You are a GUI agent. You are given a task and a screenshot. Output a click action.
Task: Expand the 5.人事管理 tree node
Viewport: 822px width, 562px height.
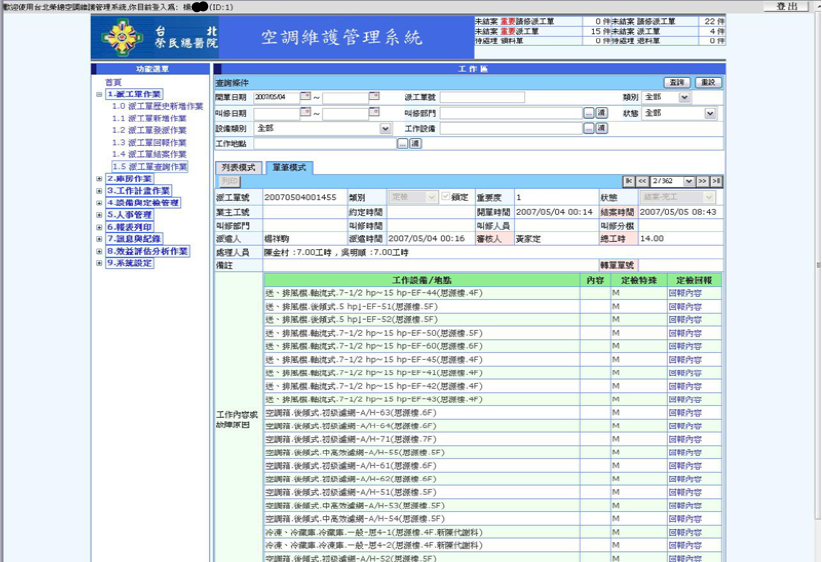tap(99, 215)
